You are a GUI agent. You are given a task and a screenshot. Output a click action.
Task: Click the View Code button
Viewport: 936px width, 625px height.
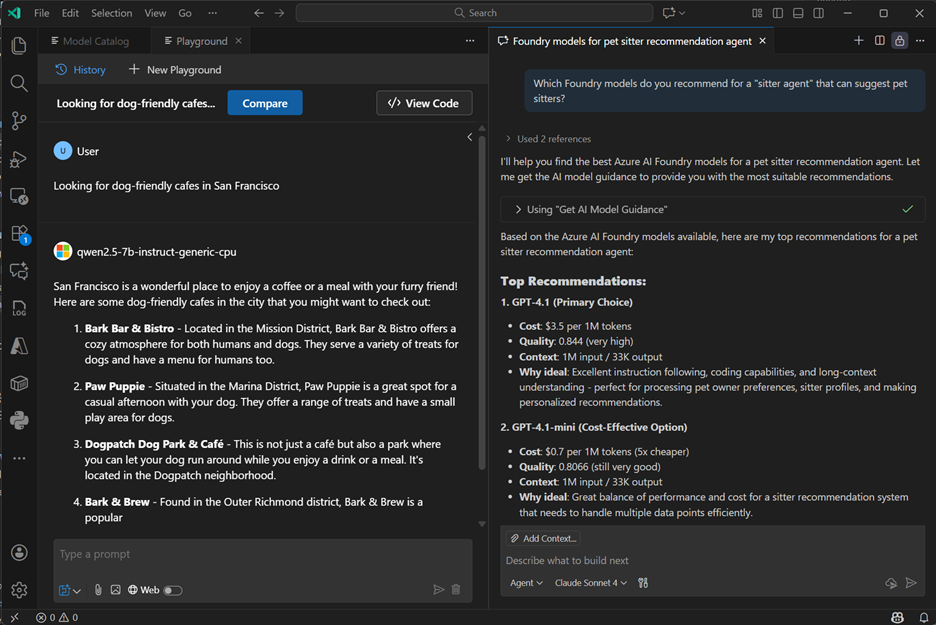(424, 103)
